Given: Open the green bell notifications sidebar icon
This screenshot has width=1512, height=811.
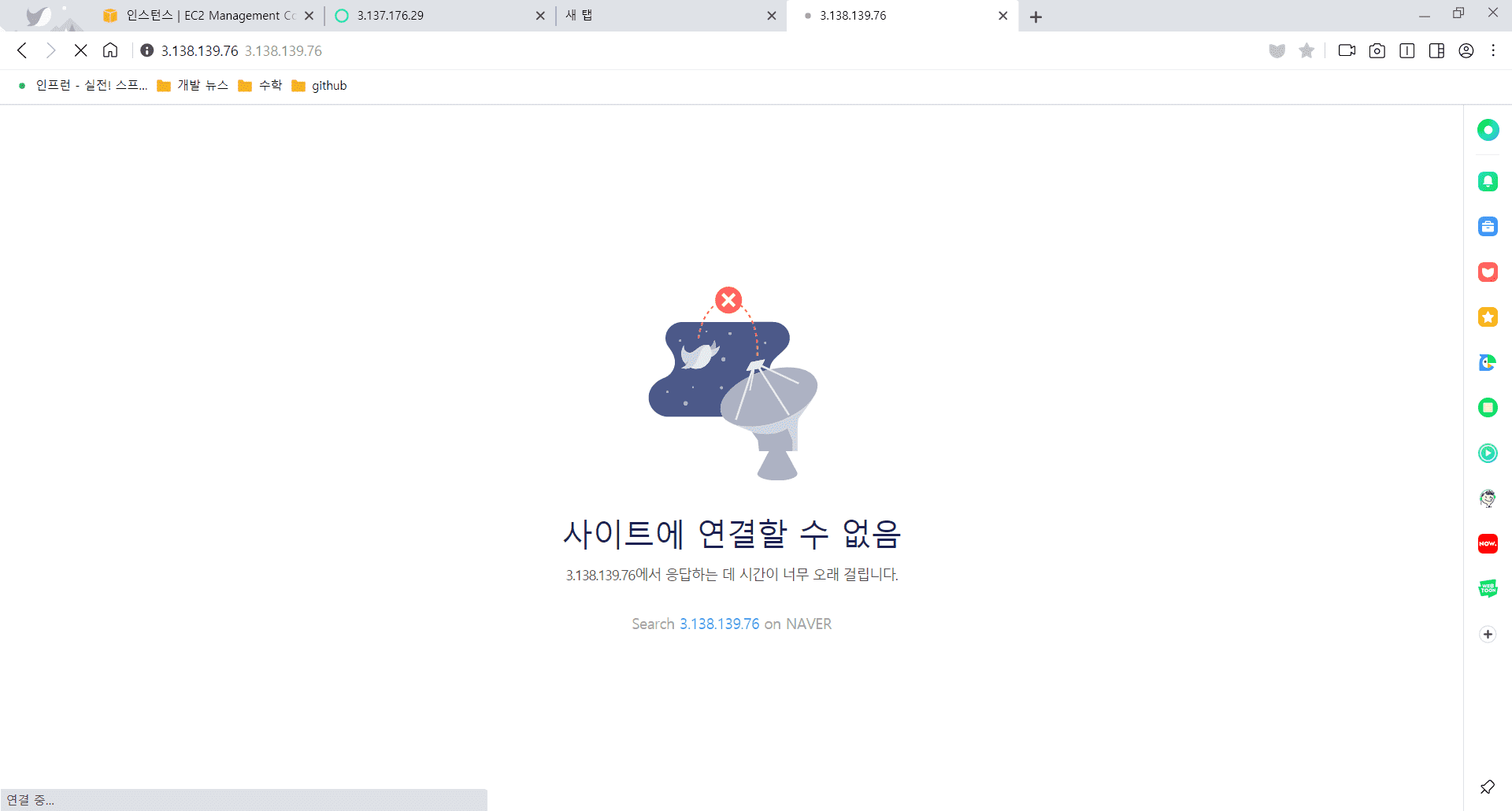Looking at the screenshot, I should (x=1488, y=182).
